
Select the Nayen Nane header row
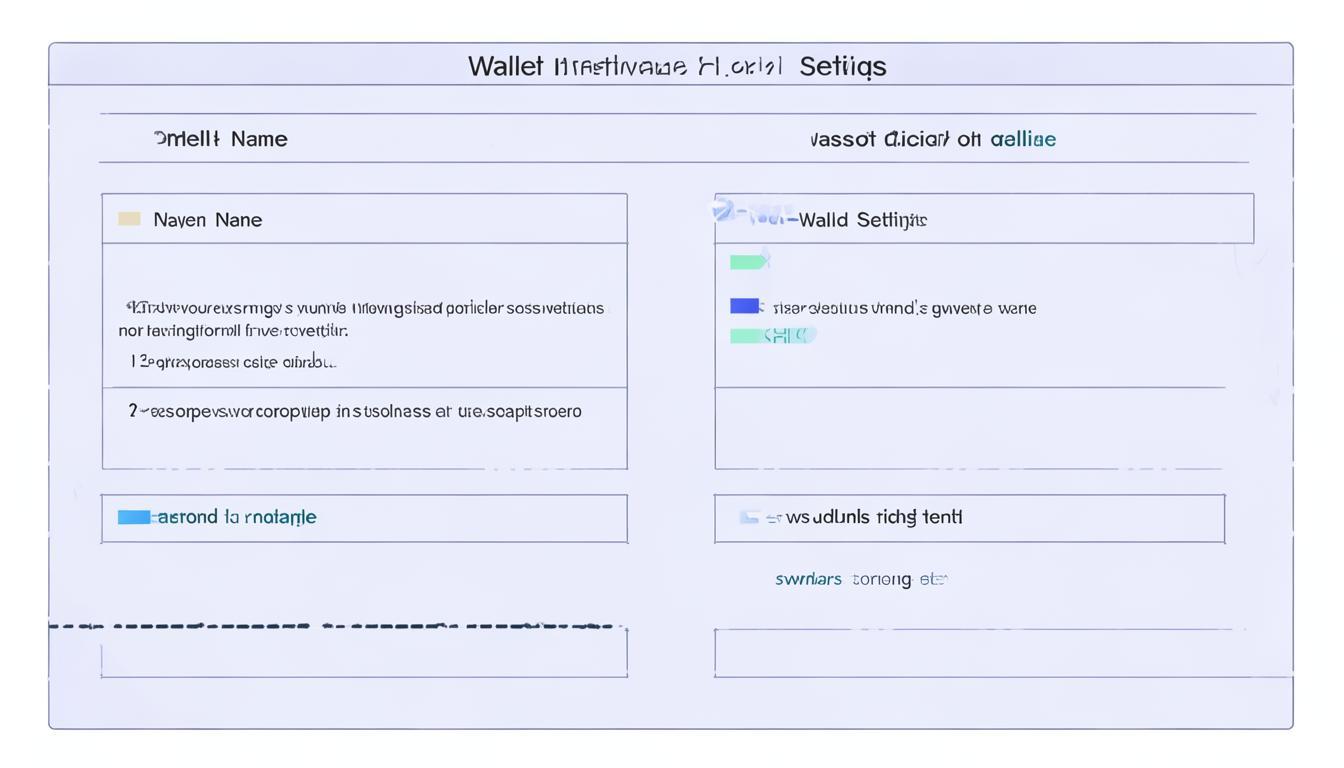(364, 219)
